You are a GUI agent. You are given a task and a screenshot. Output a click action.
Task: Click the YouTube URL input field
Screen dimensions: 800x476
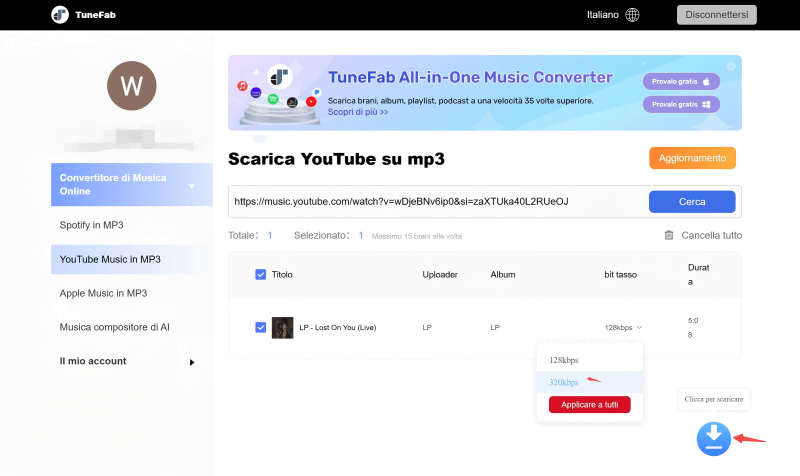pyautogui.click(x=435, y=201)
